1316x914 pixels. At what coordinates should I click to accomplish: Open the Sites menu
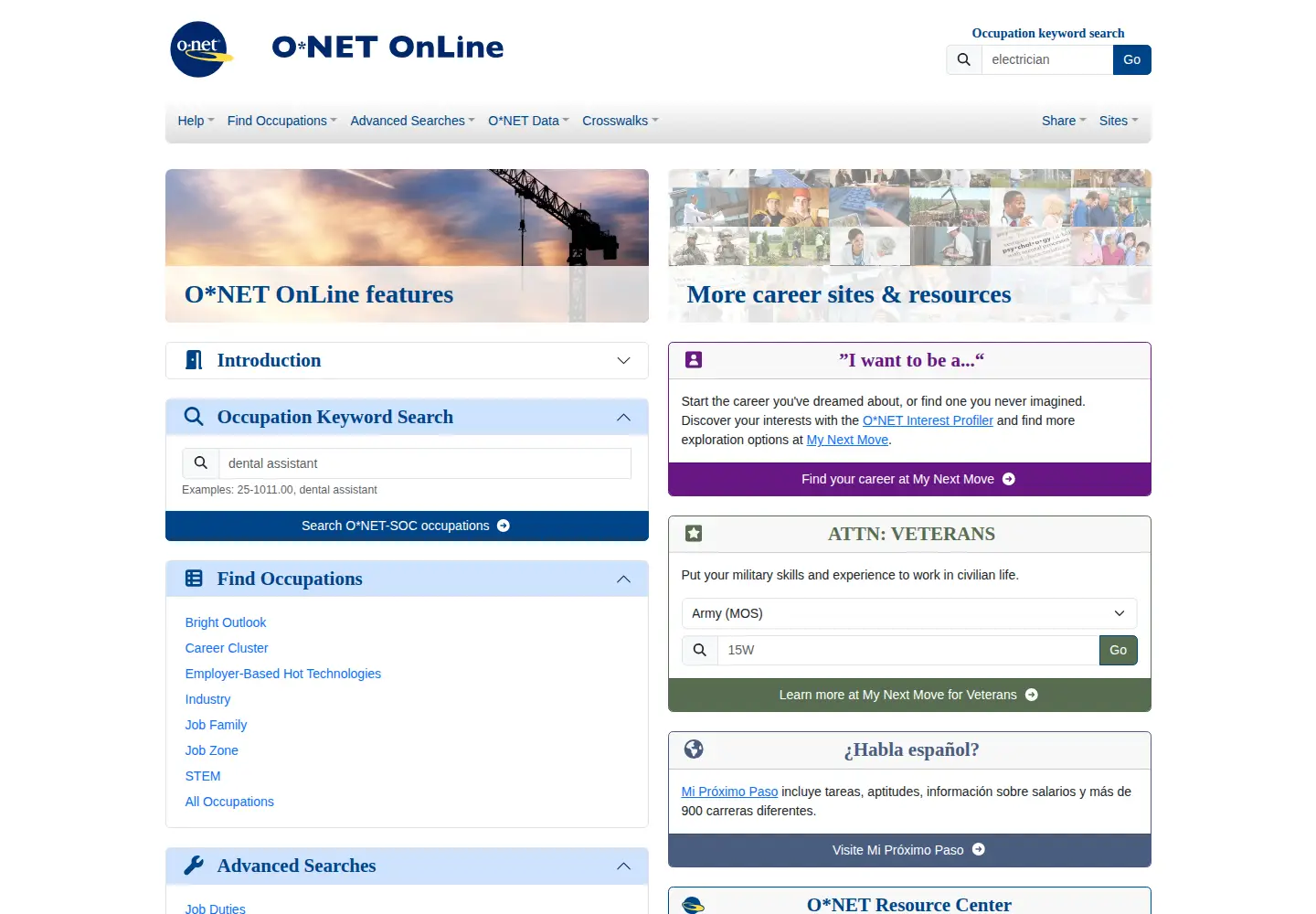[x=1119, y=121]
